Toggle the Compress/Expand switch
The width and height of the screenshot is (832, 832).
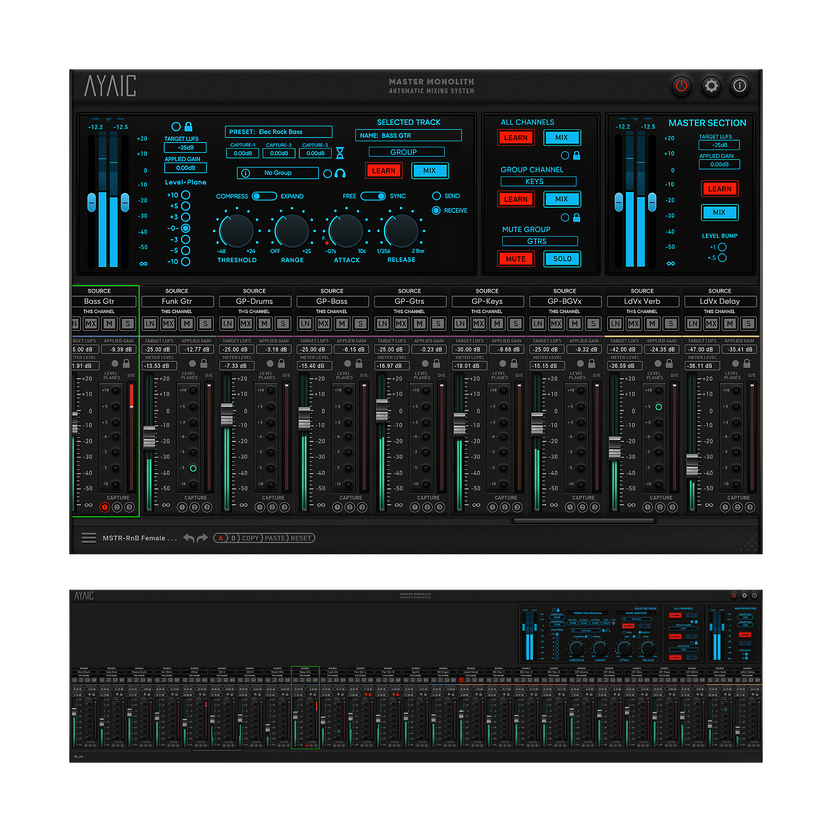pos(264,196)
